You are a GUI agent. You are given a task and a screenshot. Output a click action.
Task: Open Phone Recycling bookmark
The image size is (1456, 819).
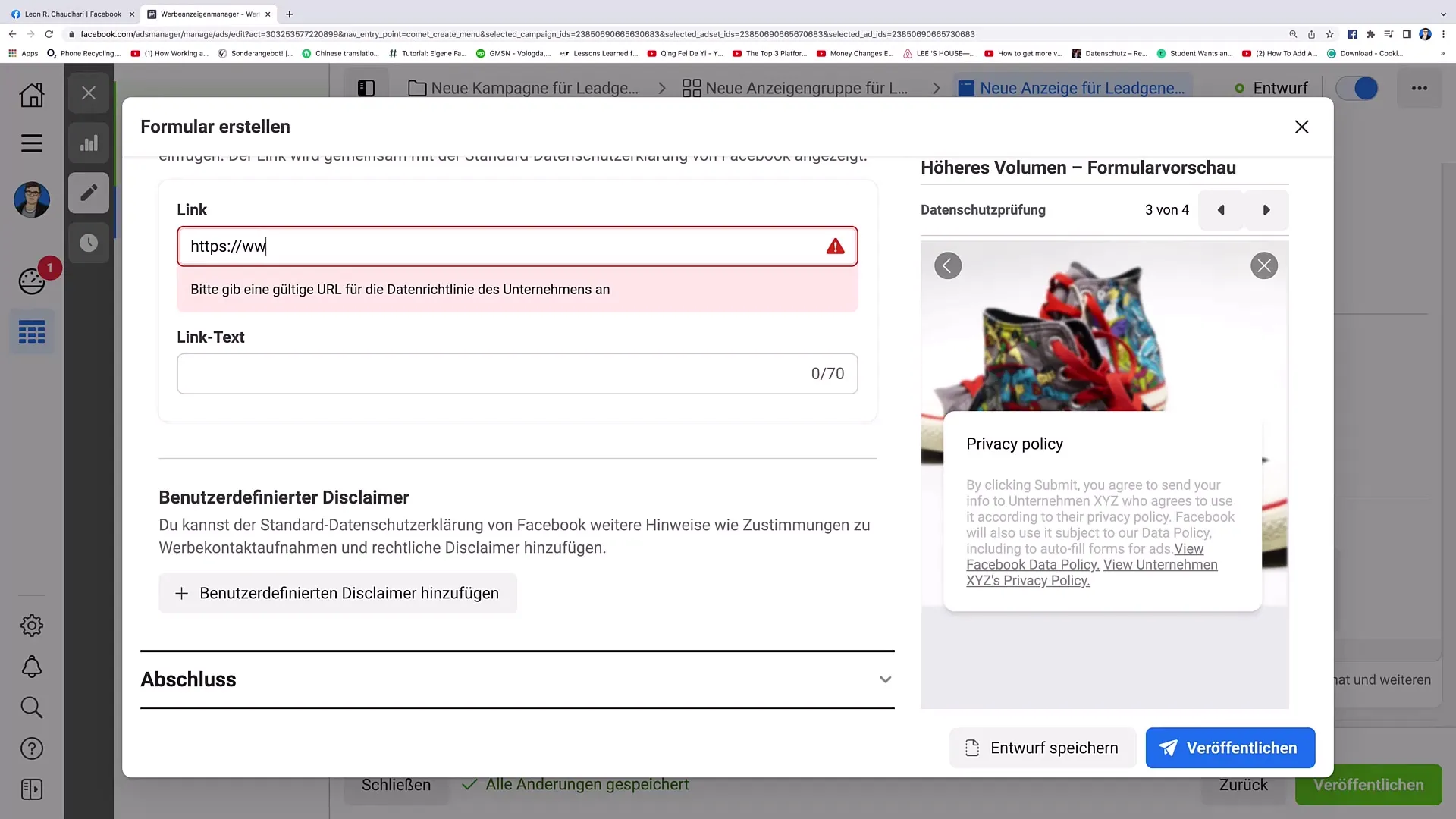point(84,53)
